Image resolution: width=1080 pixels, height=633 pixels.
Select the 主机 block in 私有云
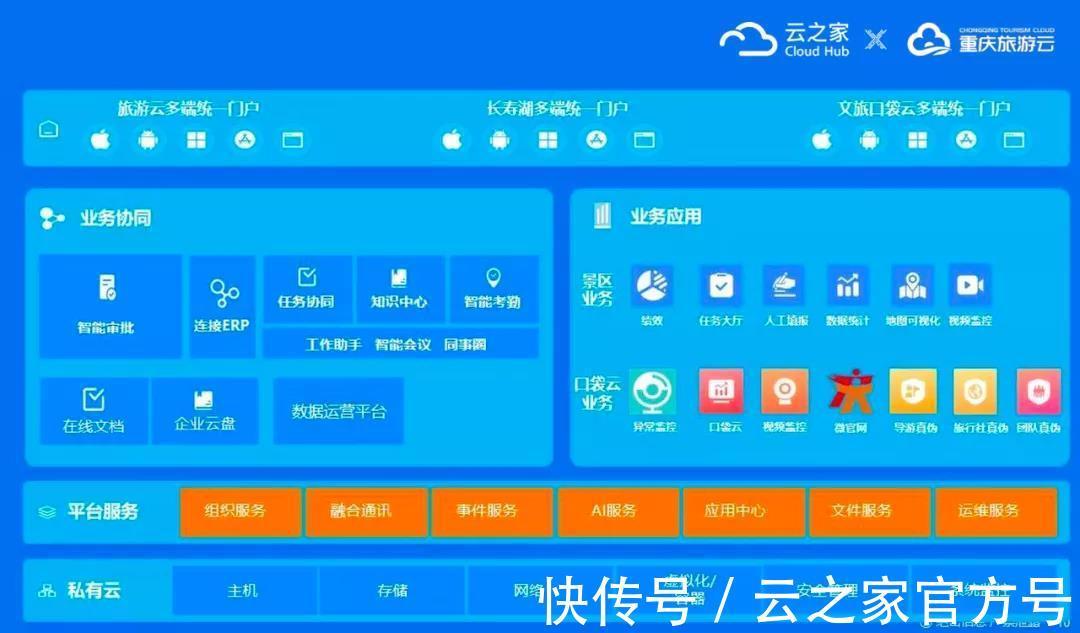(x=244, y=590)
